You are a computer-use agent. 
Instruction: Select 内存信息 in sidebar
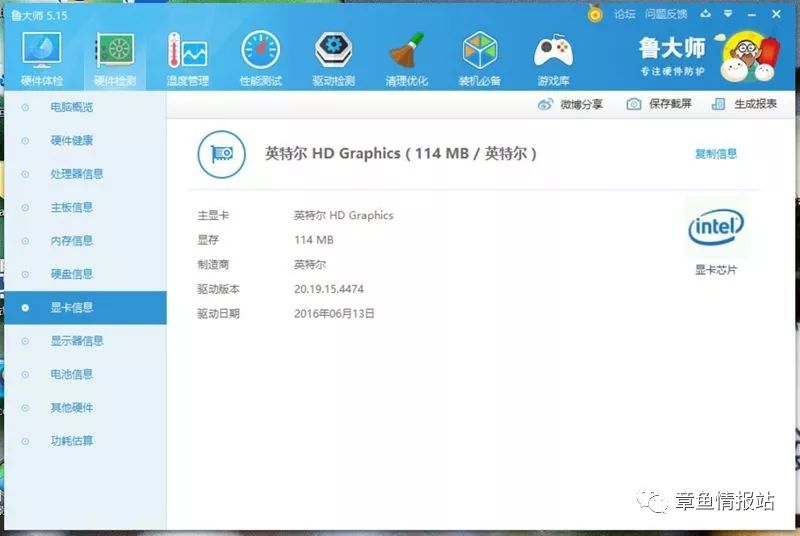point(85,241)
